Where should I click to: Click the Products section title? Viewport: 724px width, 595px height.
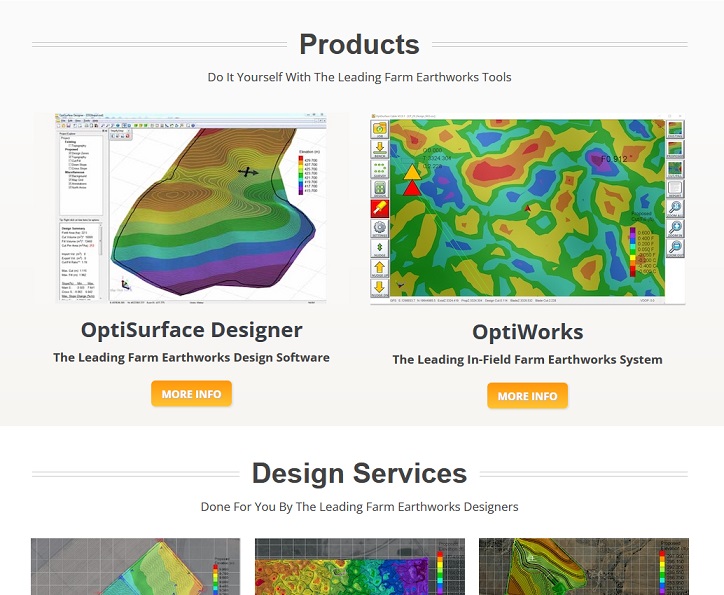(x=359, y=44)
